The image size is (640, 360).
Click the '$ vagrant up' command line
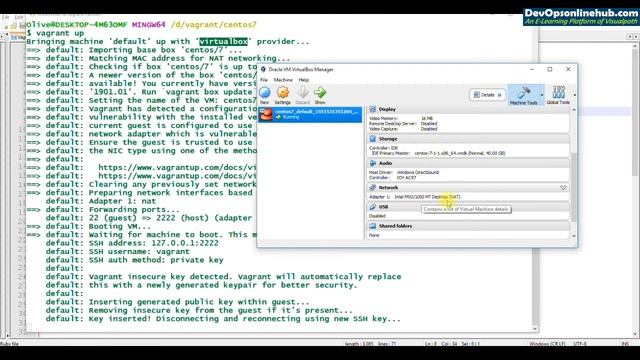tap(55, 33)
